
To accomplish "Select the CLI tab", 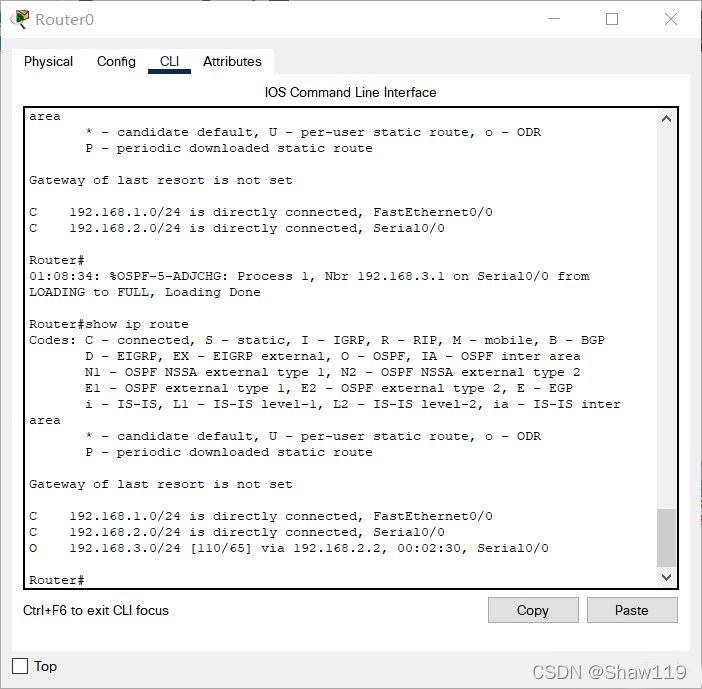I will click(x=169, y=61).
